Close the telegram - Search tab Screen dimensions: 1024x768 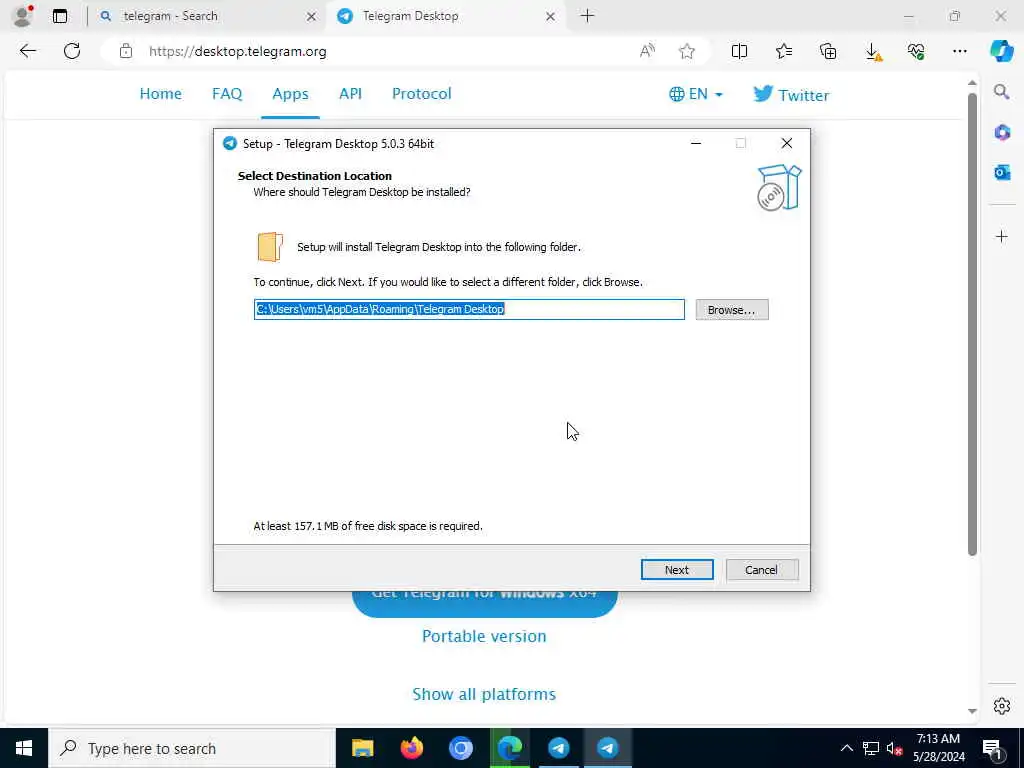(312, 16)
